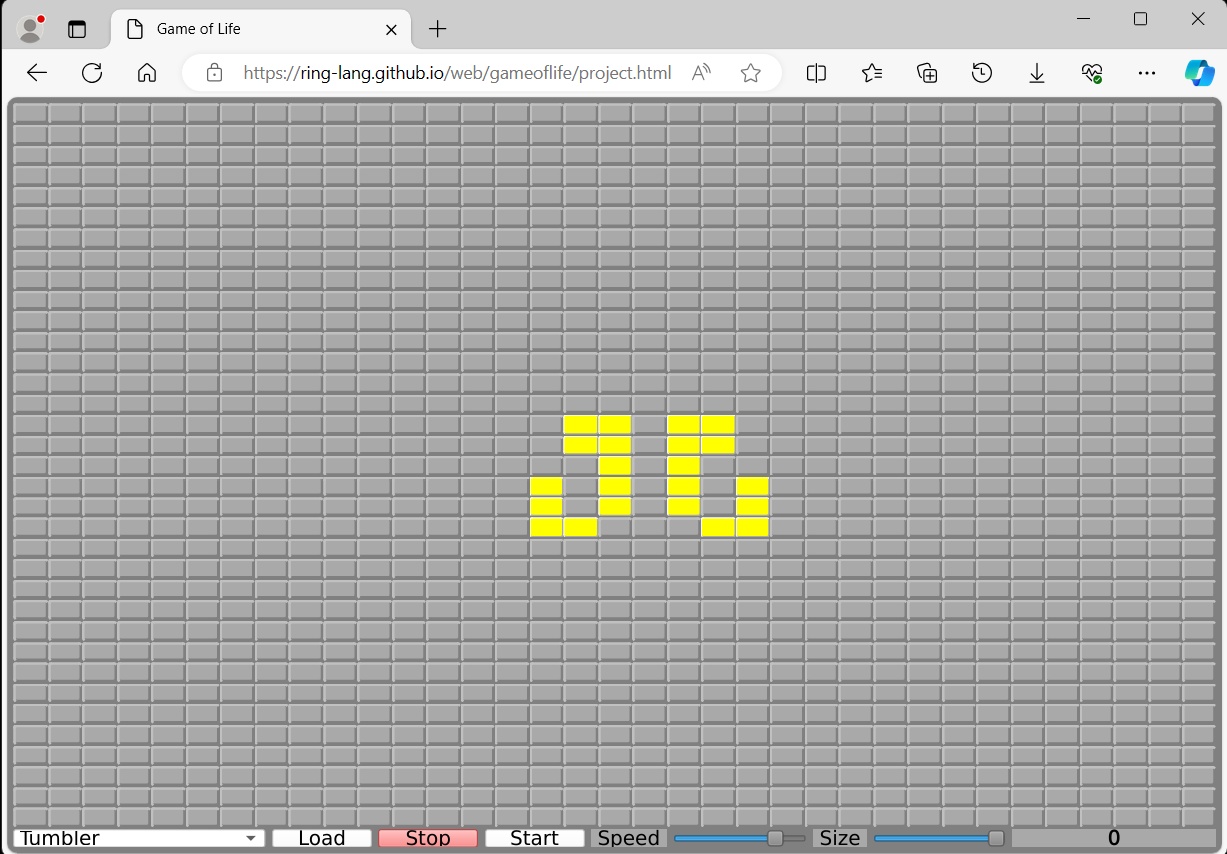
Task: Activate Read aloud icon in address bar
Action: click(x=702, y=73)
